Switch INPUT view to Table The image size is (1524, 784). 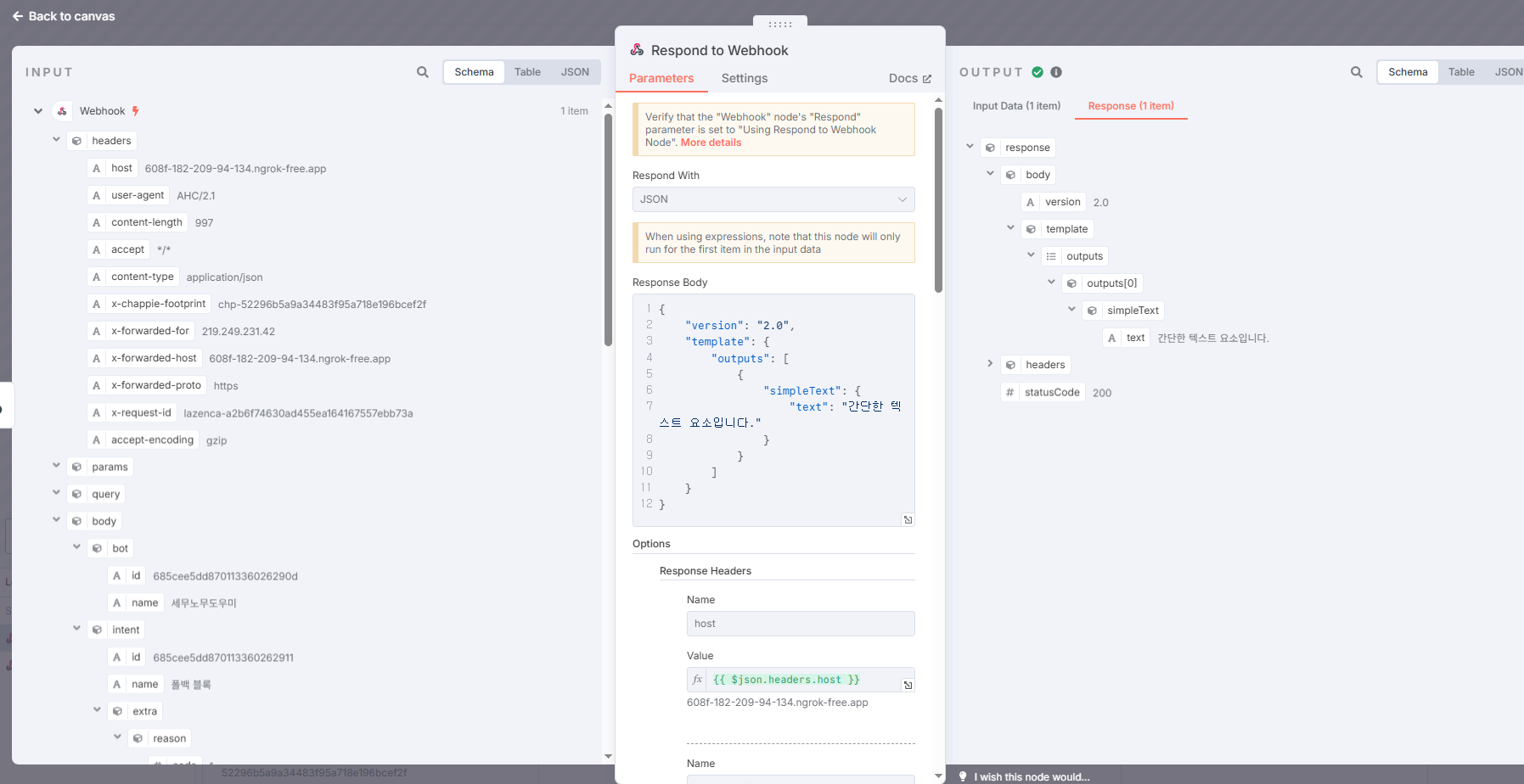click(527, 72)
